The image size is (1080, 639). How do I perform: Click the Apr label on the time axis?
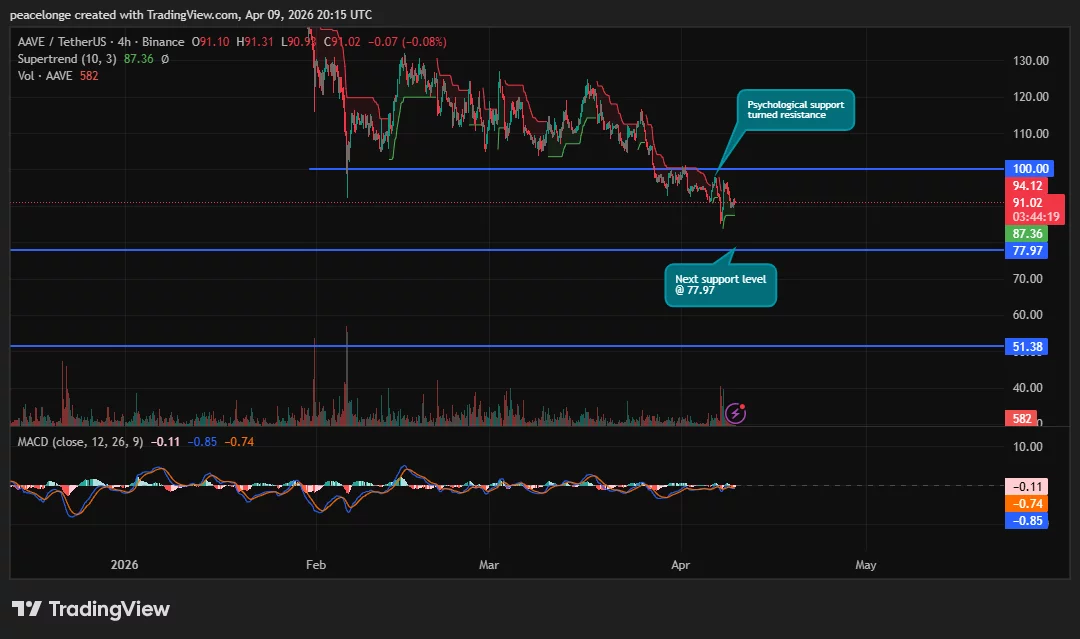pyautogui.click(x=680, y=565)
